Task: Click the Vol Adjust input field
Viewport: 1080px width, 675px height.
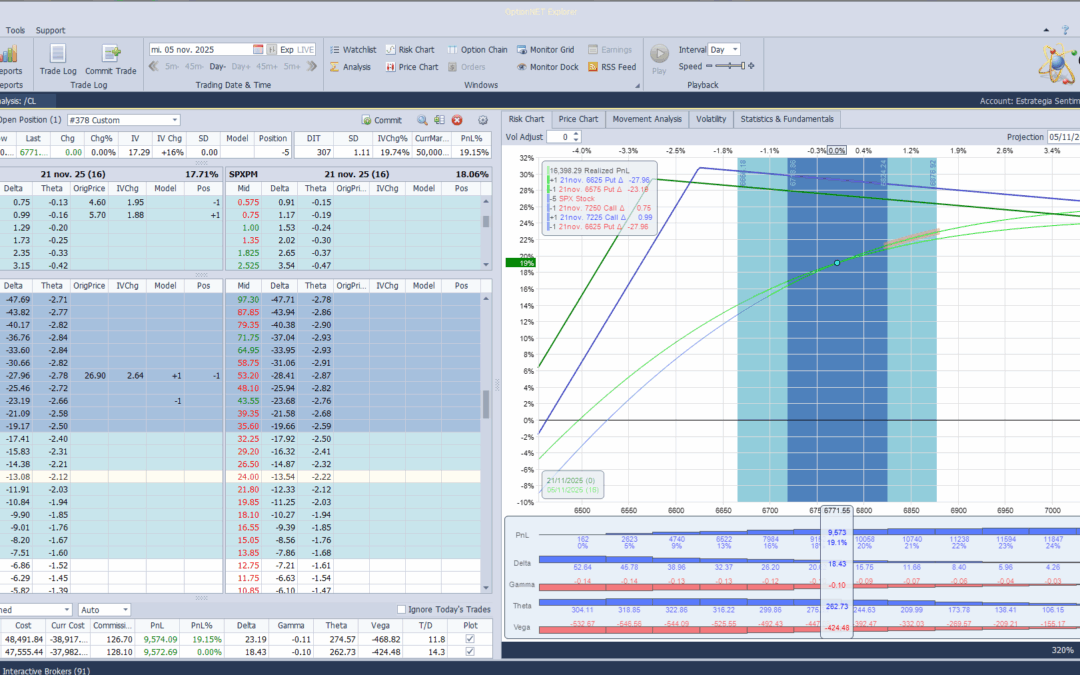Action: [559, 137]
